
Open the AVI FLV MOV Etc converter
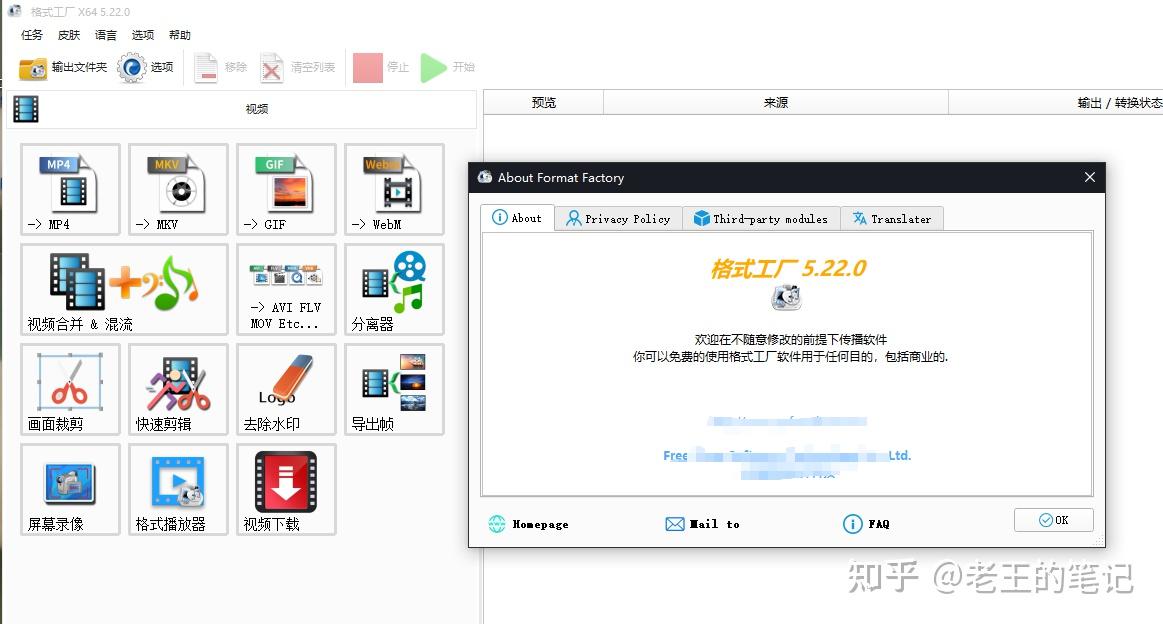(286, 289)
